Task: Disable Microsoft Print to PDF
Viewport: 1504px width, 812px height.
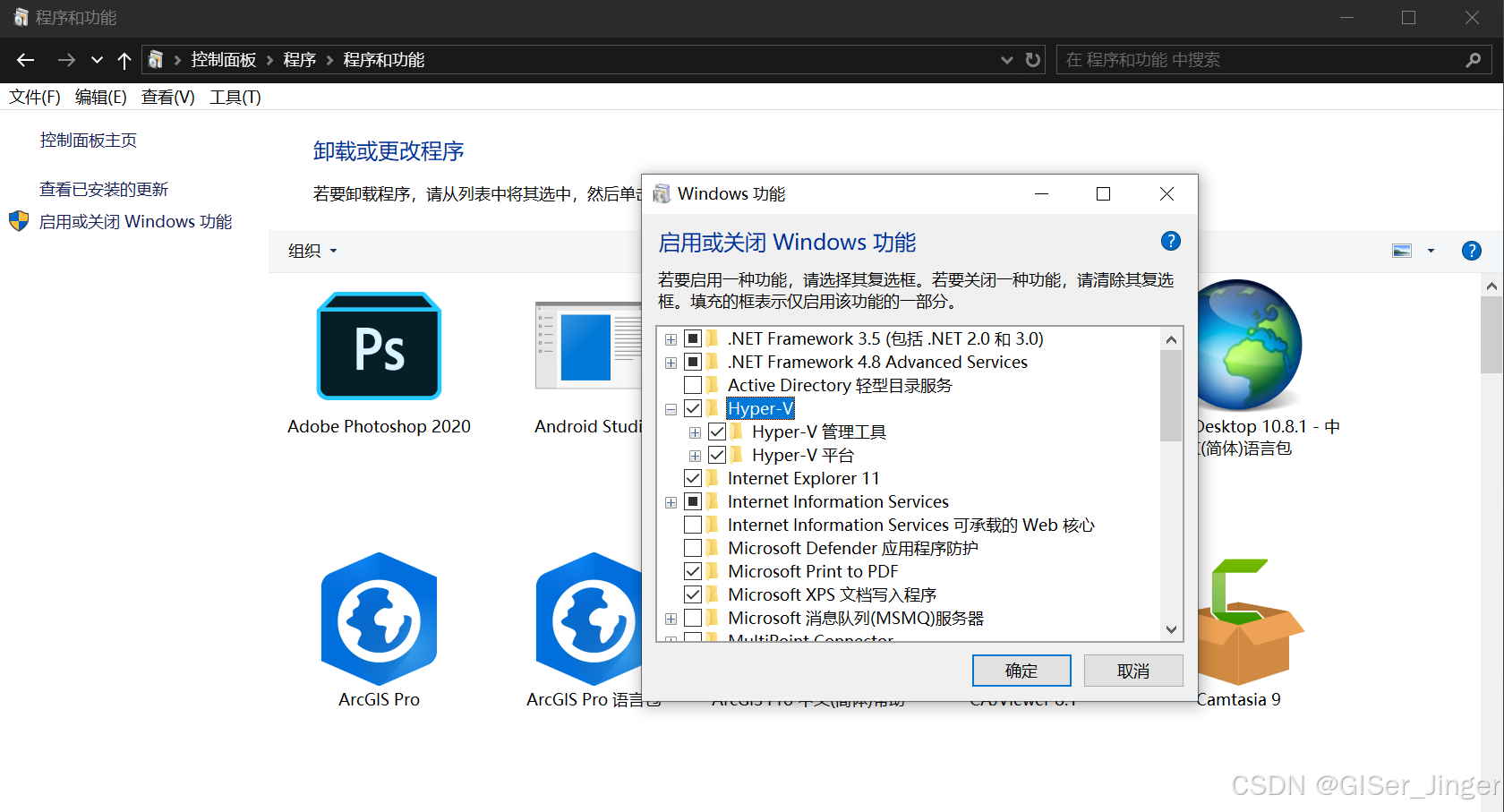Action: click(x=692, y=570)
